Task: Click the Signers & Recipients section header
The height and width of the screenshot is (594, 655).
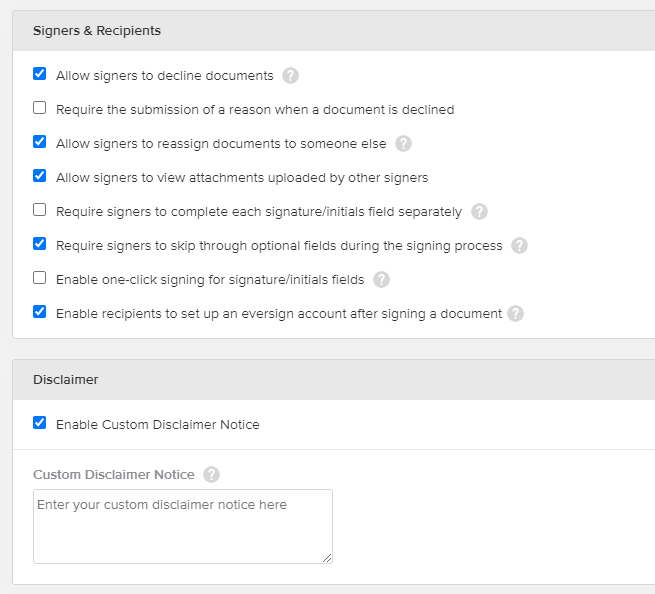Action: click(x=97, y=31)
